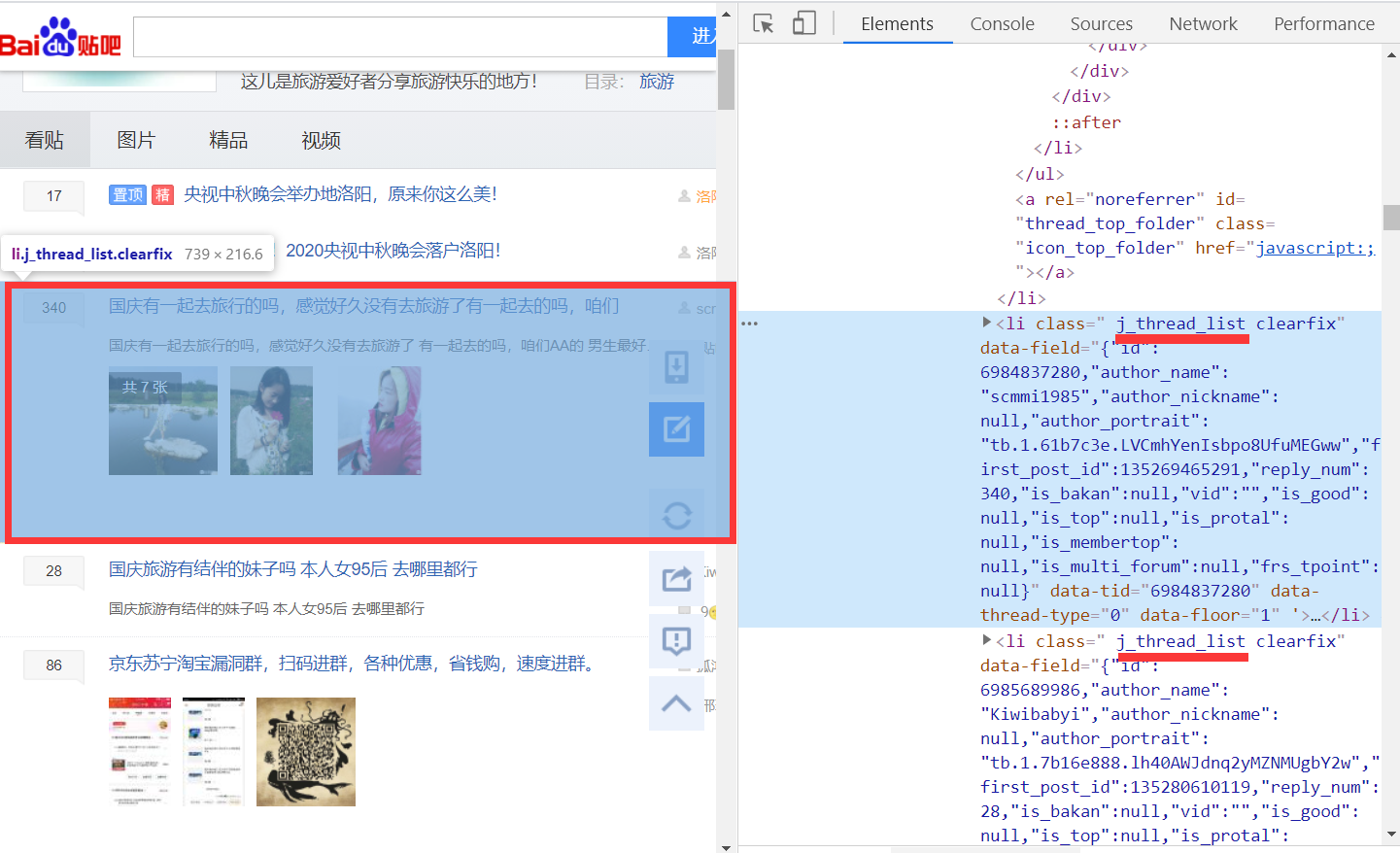Switch to the Console tab
The height and width of the screenshot is (853, 1400).
(x=1002, y=23)
